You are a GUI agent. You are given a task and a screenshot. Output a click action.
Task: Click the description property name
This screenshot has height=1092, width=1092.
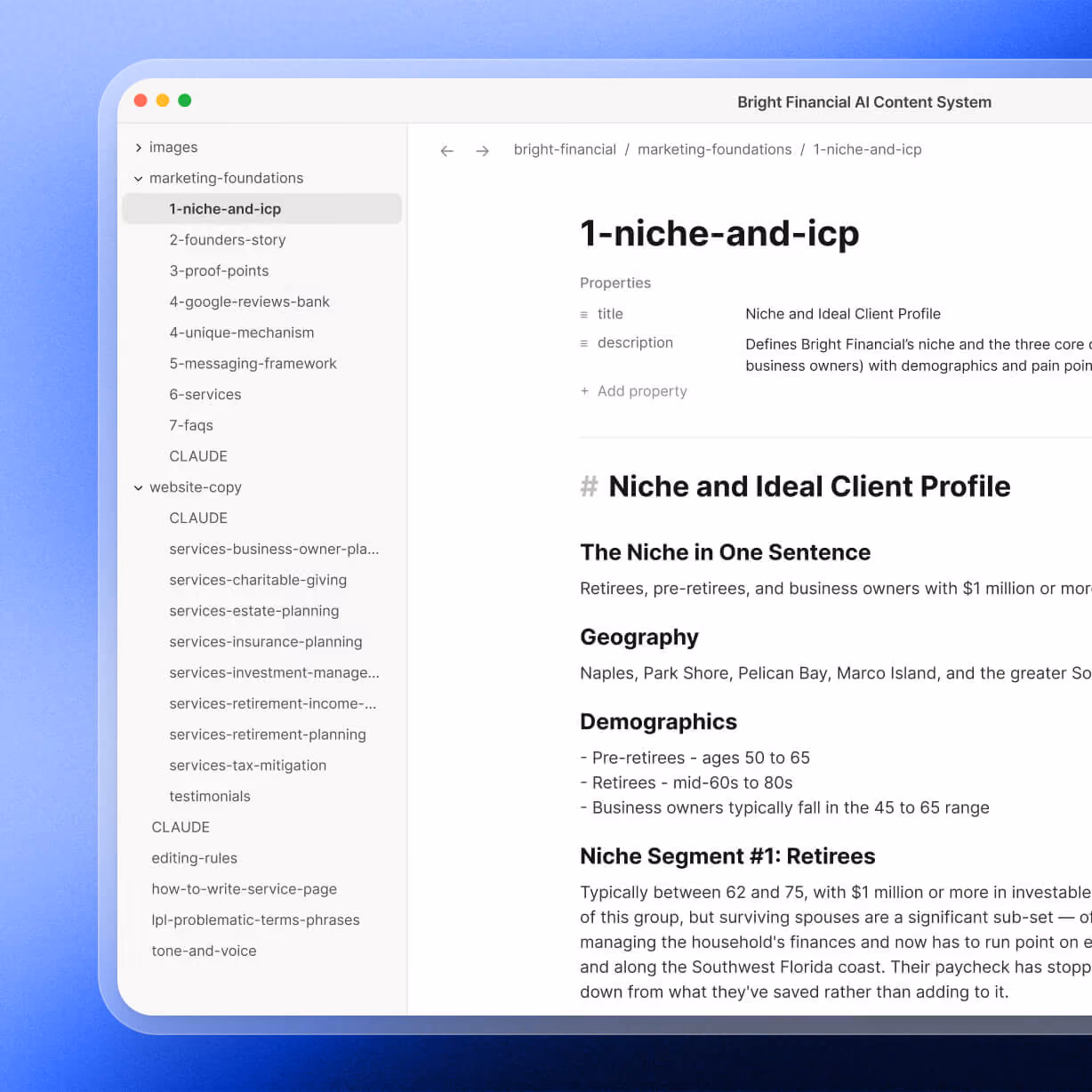(x=635, y=343)
